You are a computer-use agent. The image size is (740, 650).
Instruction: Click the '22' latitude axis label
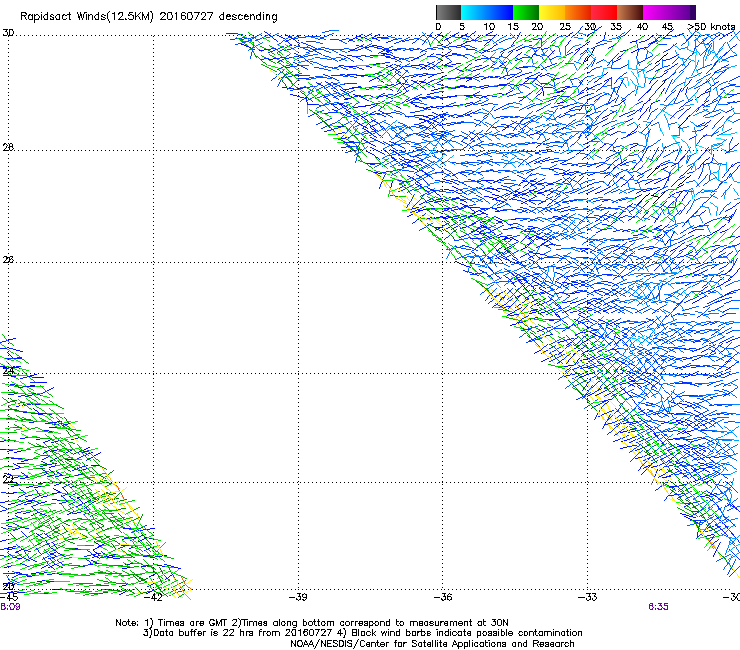coord(8,480)
